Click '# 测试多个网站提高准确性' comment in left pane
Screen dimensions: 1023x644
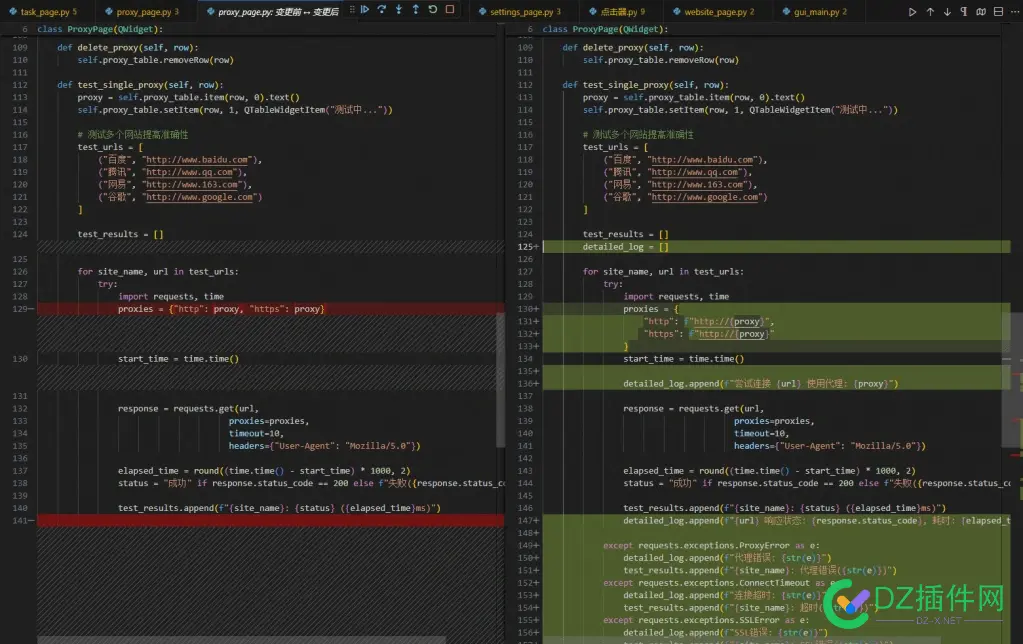(132, 134)
